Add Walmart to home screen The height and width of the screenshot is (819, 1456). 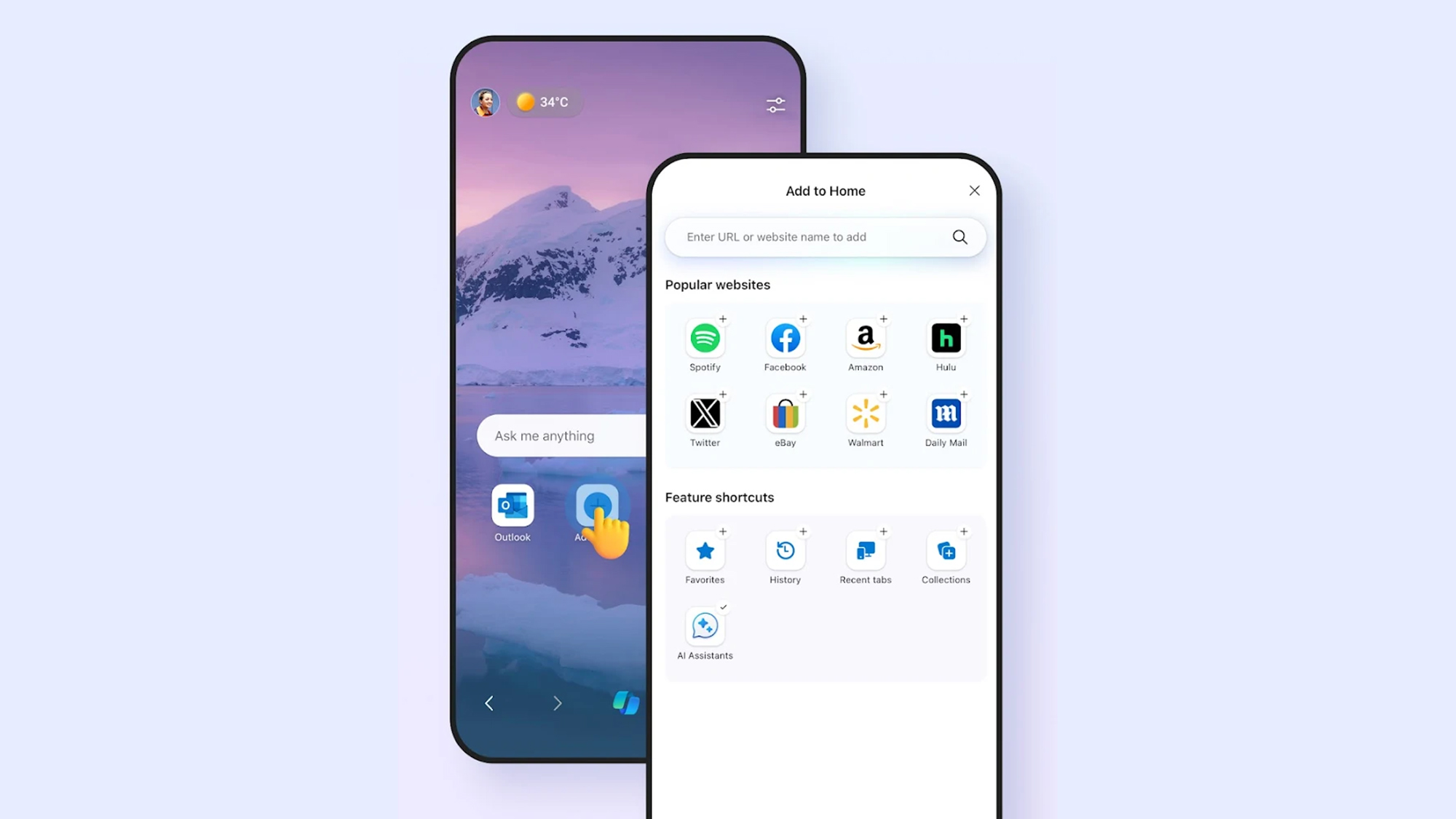883,393
